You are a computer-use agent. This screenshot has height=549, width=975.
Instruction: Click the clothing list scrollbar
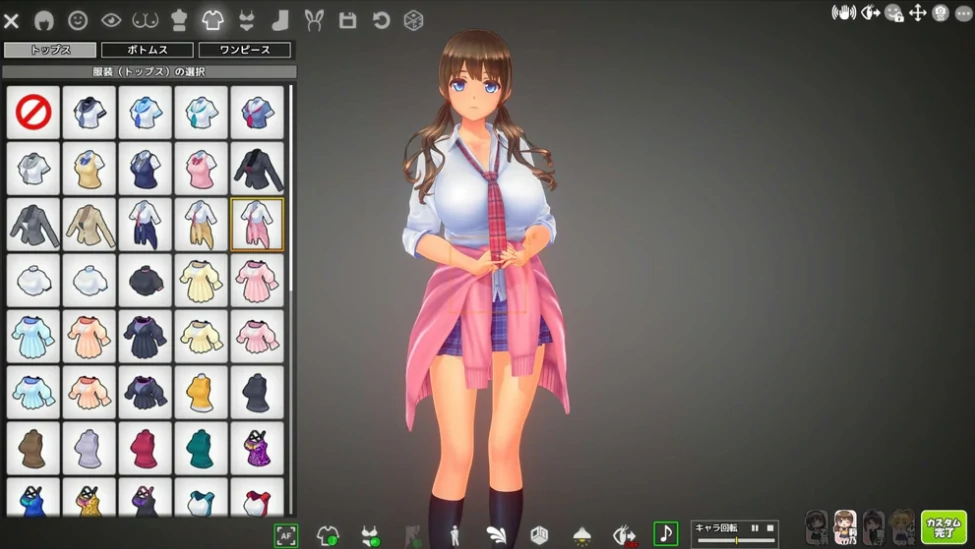pyautogui.click(x=290, y=187)
